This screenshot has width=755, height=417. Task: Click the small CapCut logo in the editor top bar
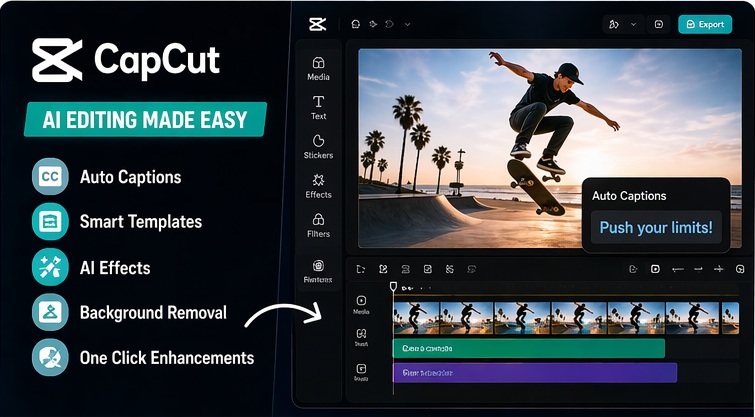coord(318,24)
